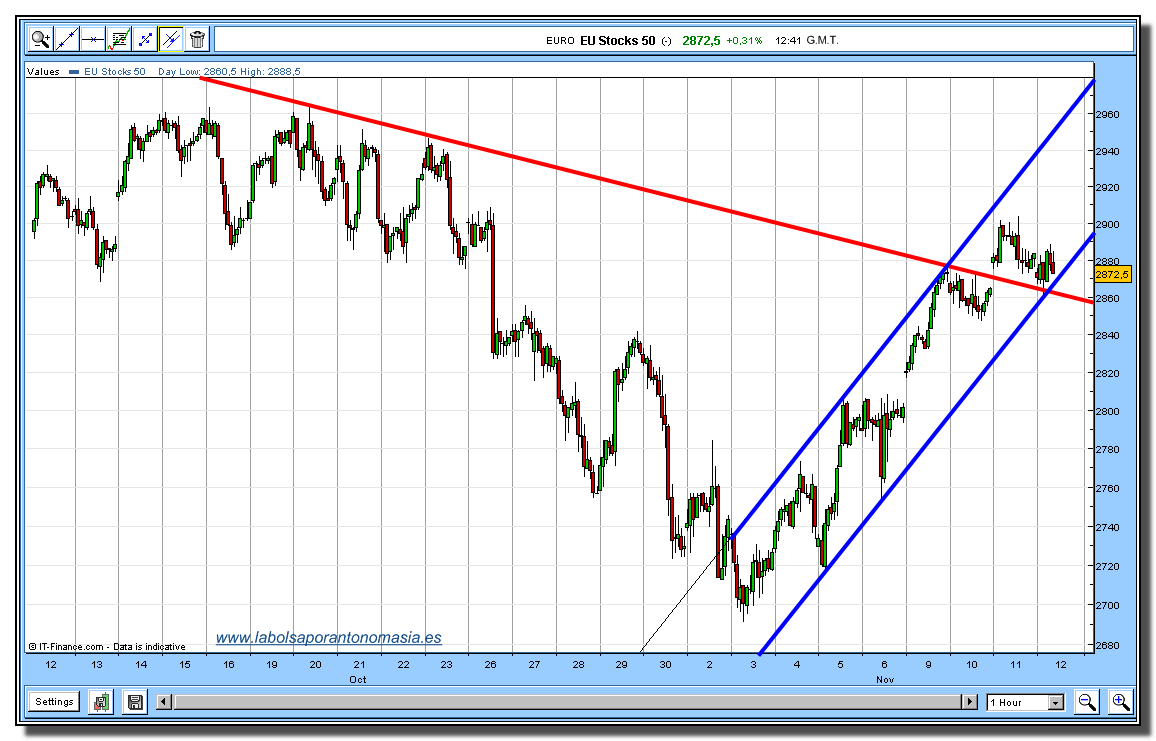Click the EU Stocks 50 legend label
1156x741 pixels.
(x=114, y=72)
